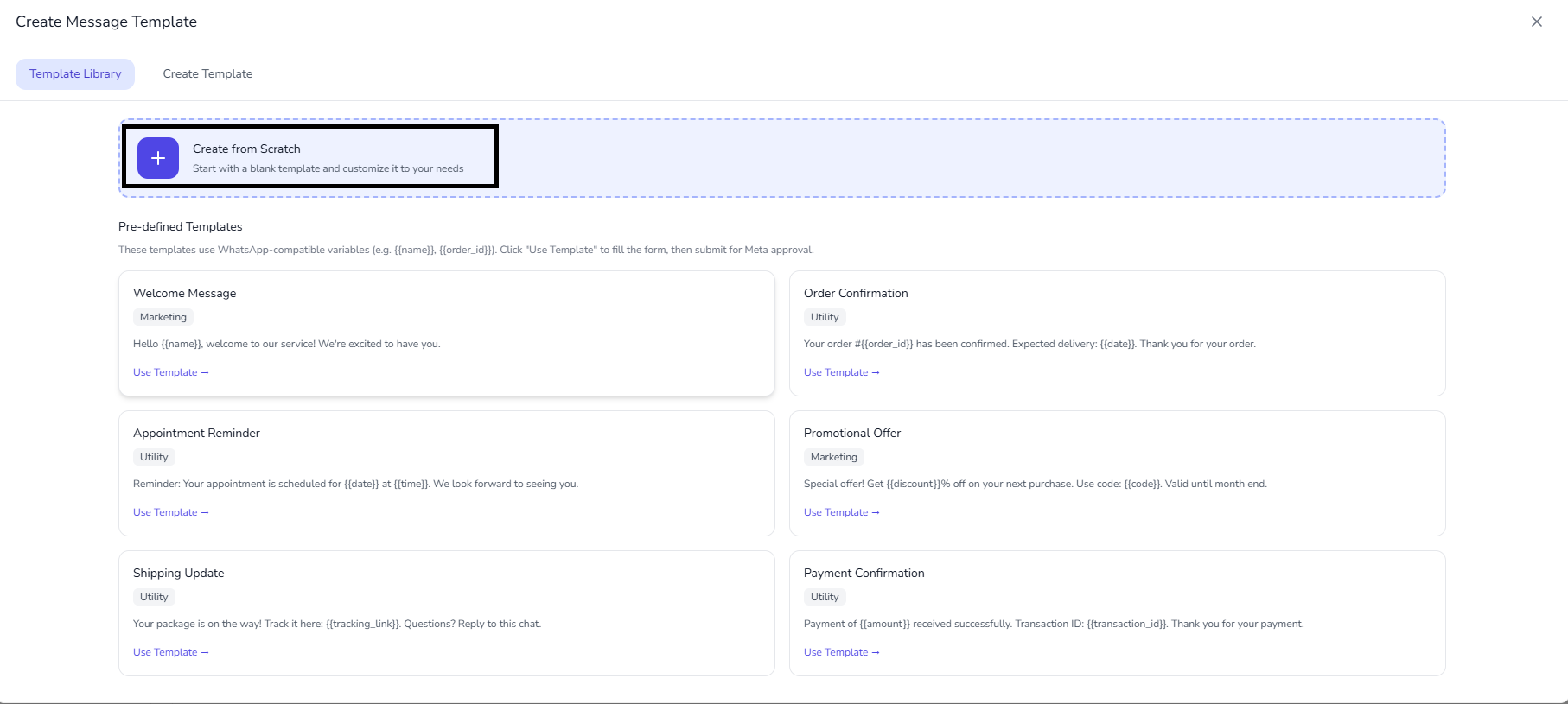Click the Payment Confirmation card title
Screen dimensions: 1568x704
[x=864, y=573]
